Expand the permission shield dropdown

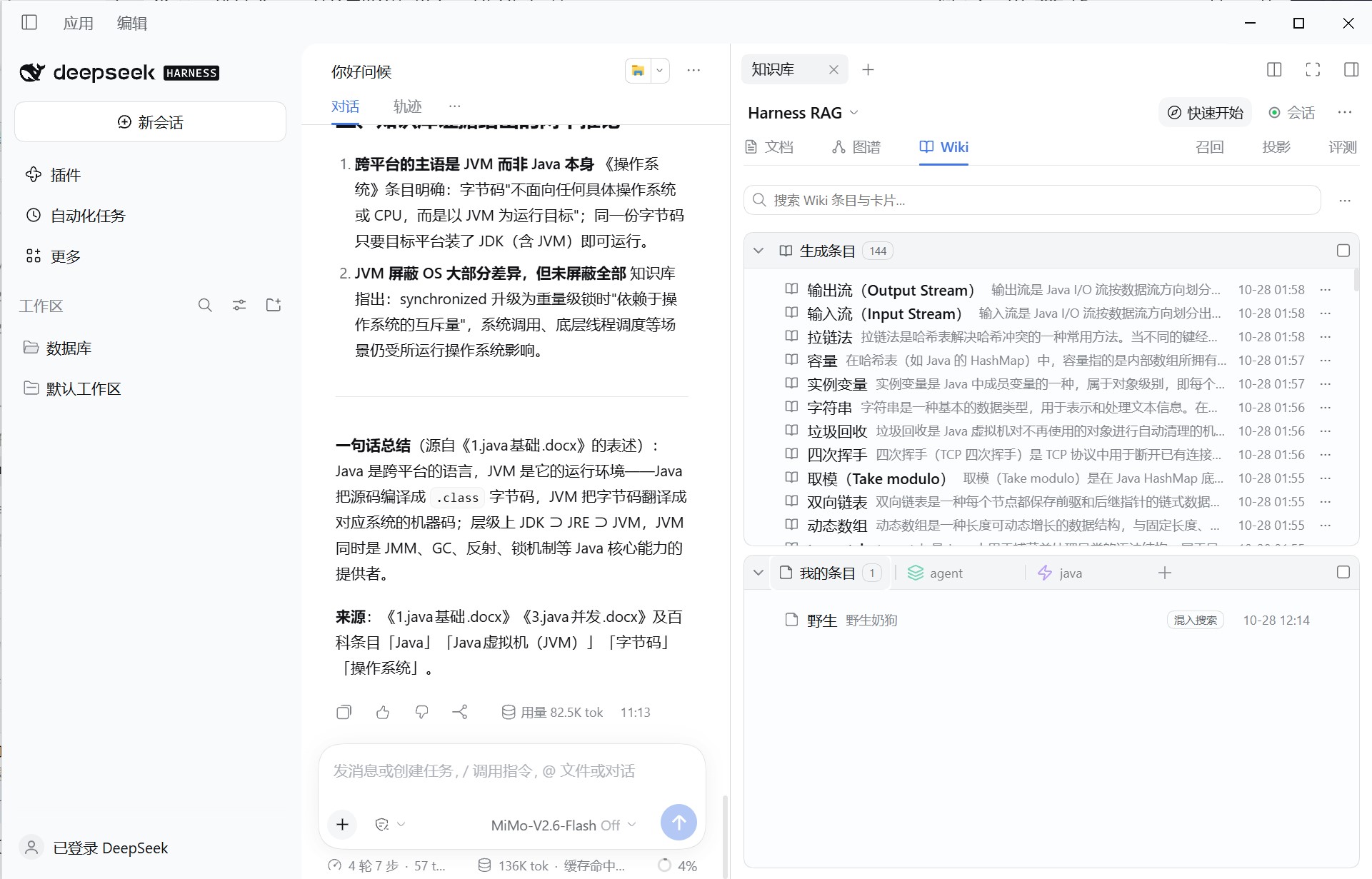coord(390,825)
